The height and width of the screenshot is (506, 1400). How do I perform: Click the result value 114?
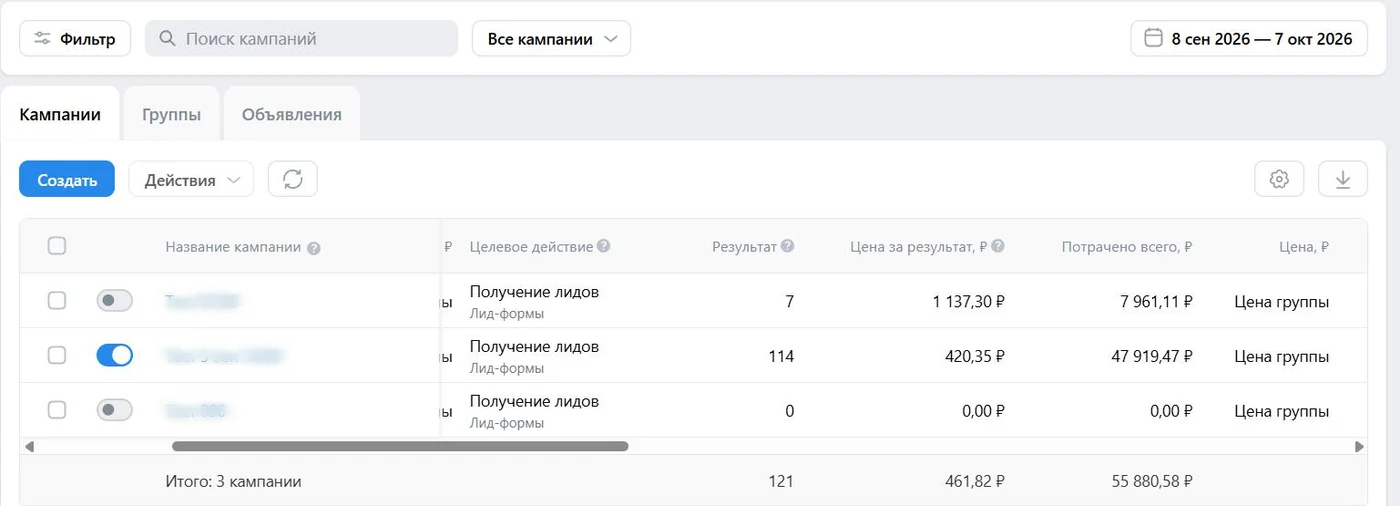point(781,356)
